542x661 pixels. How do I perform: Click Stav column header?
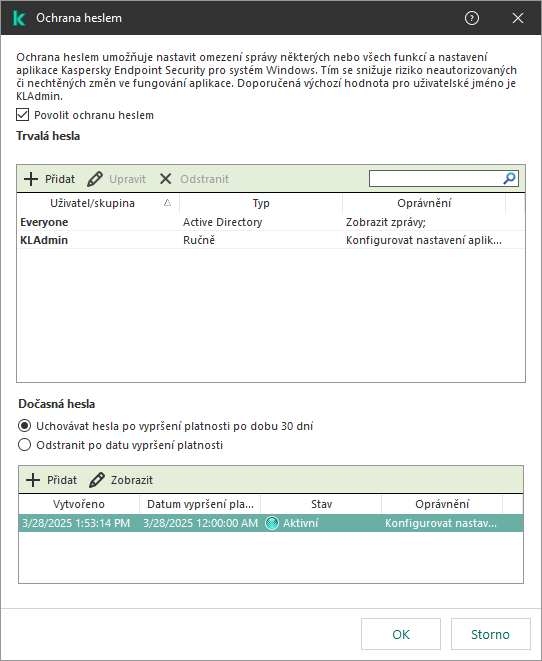[321, 504]
